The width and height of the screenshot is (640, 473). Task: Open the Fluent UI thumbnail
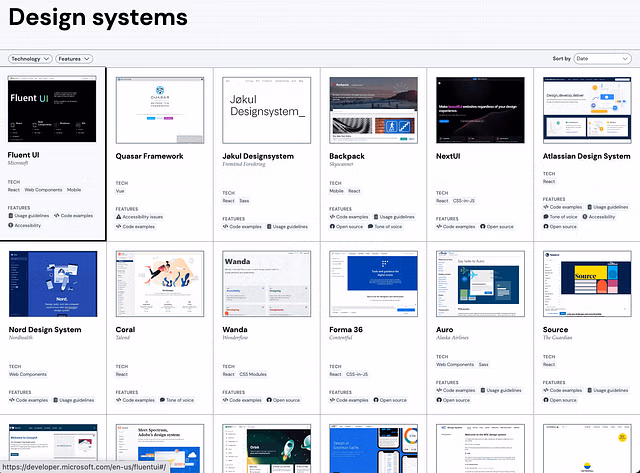pos(52,109)
